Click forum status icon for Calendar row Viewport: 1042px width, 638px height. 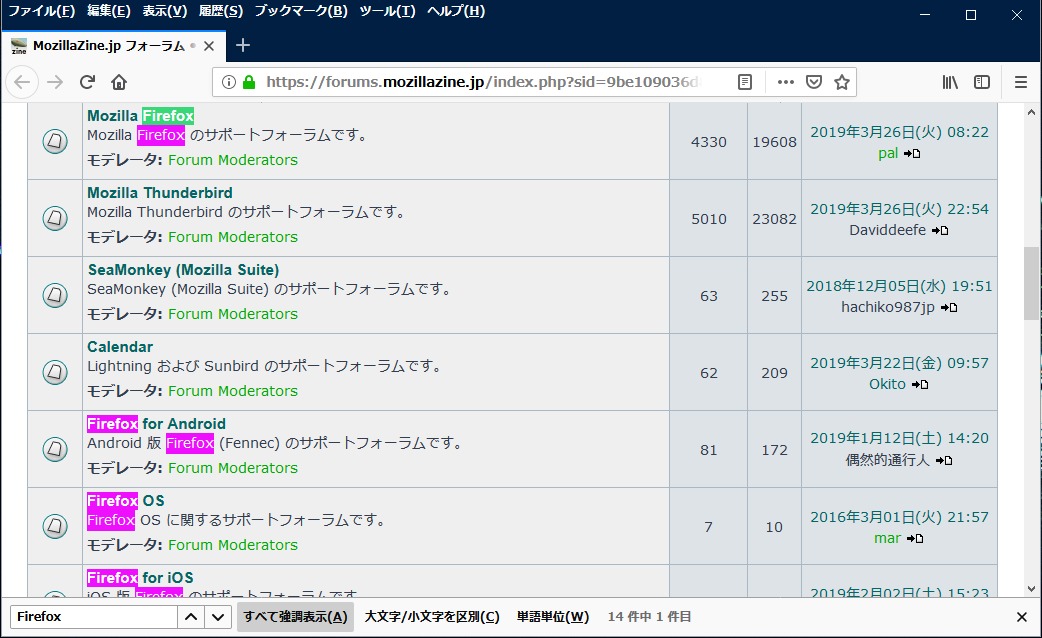(55, 372)
